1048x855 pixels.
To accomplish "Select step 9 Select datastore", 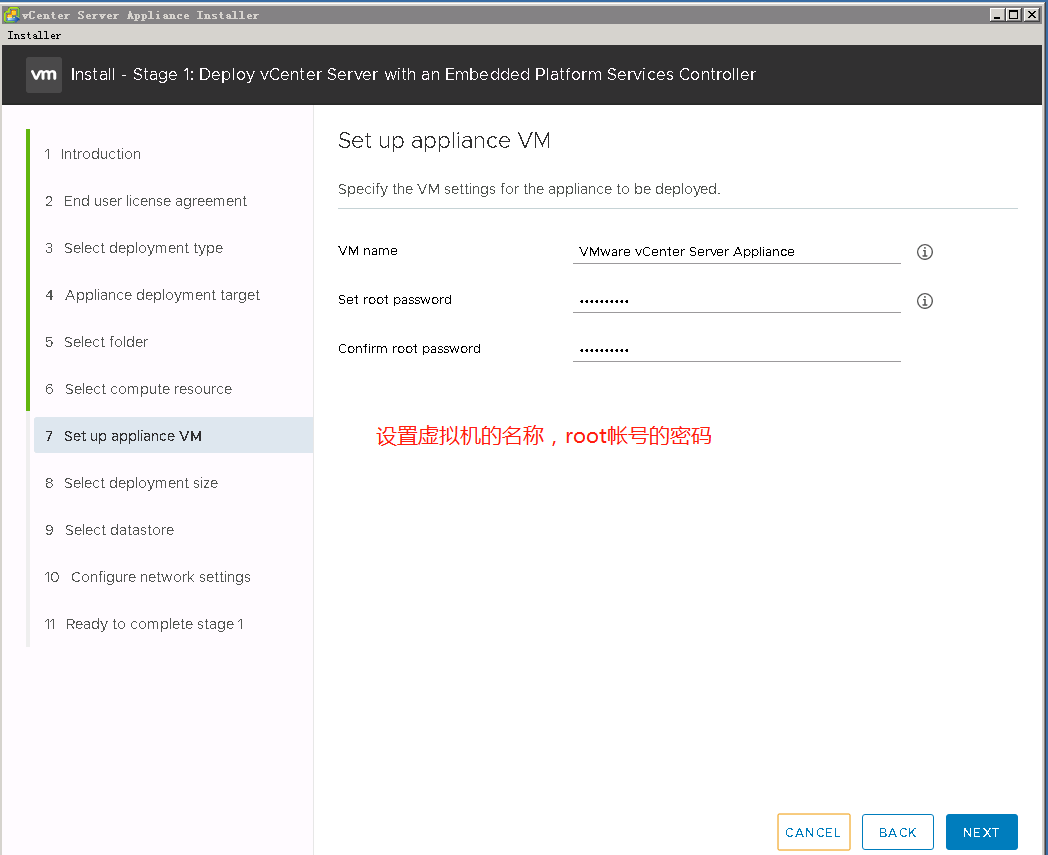I will click(109, 530).
